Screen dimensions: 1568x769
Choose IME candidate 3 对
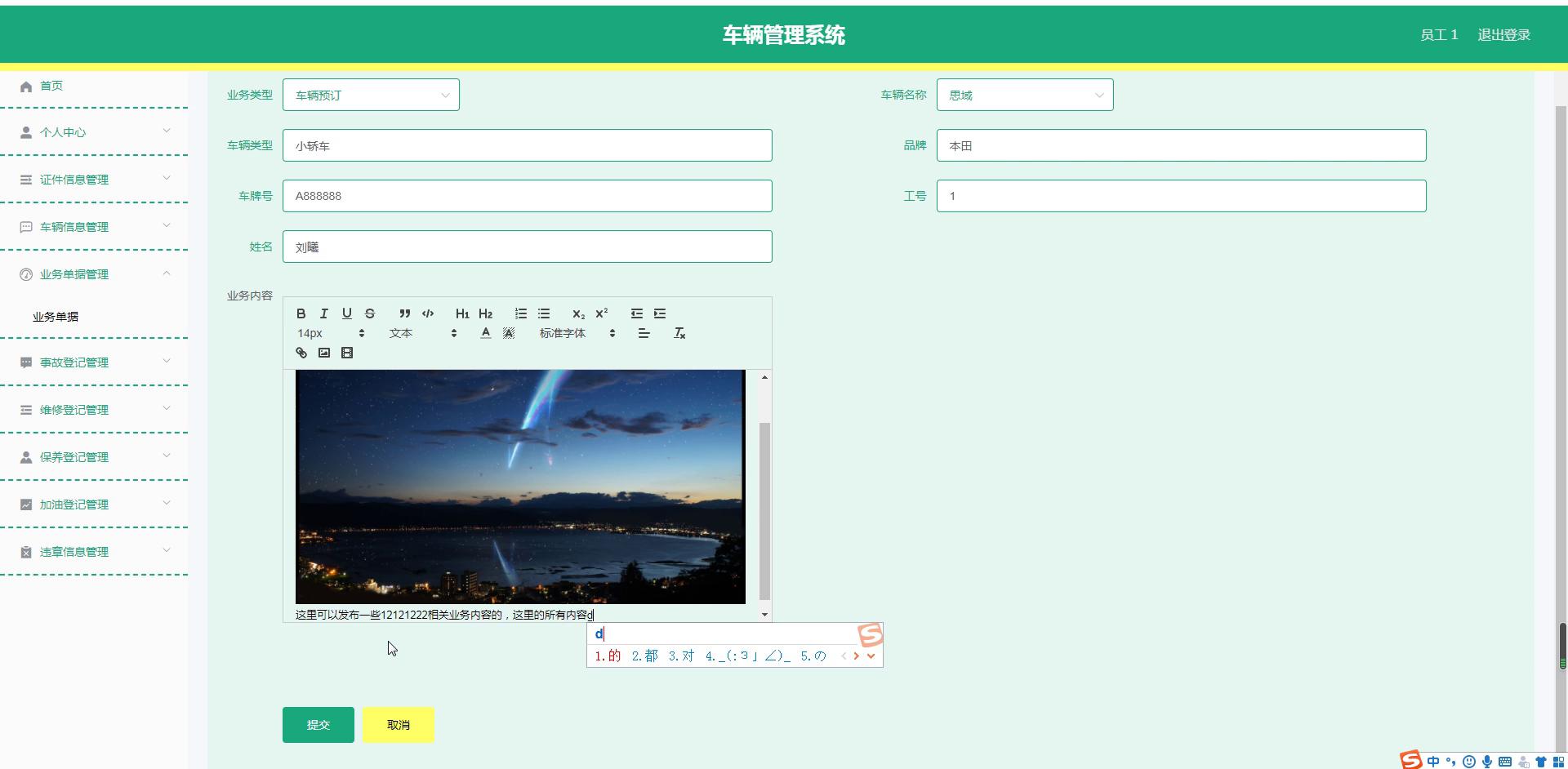pyautogui.click(x=682, y=656)
